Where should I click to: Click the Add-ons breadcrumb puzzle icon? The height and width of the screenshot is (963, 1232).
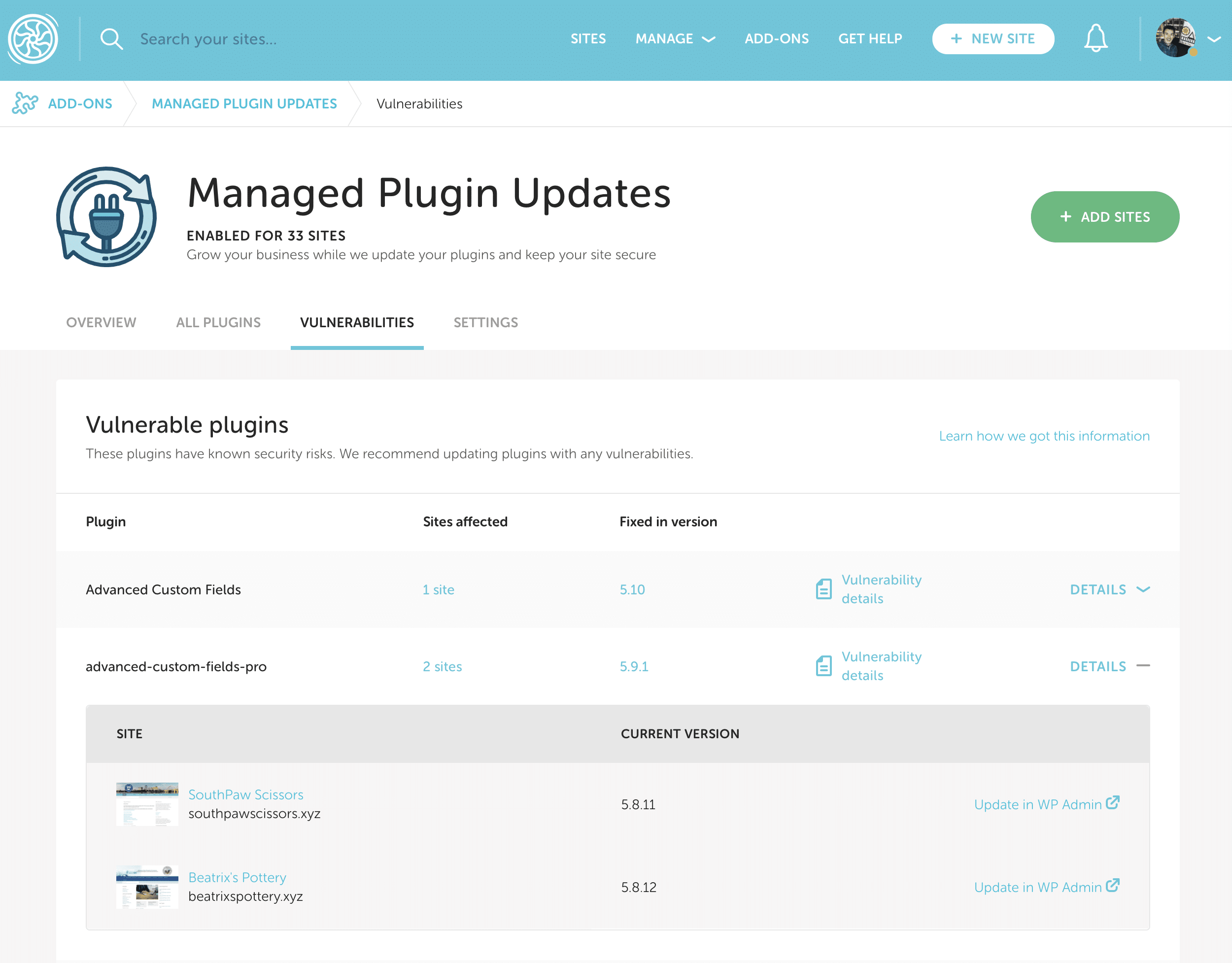point(25,103)
